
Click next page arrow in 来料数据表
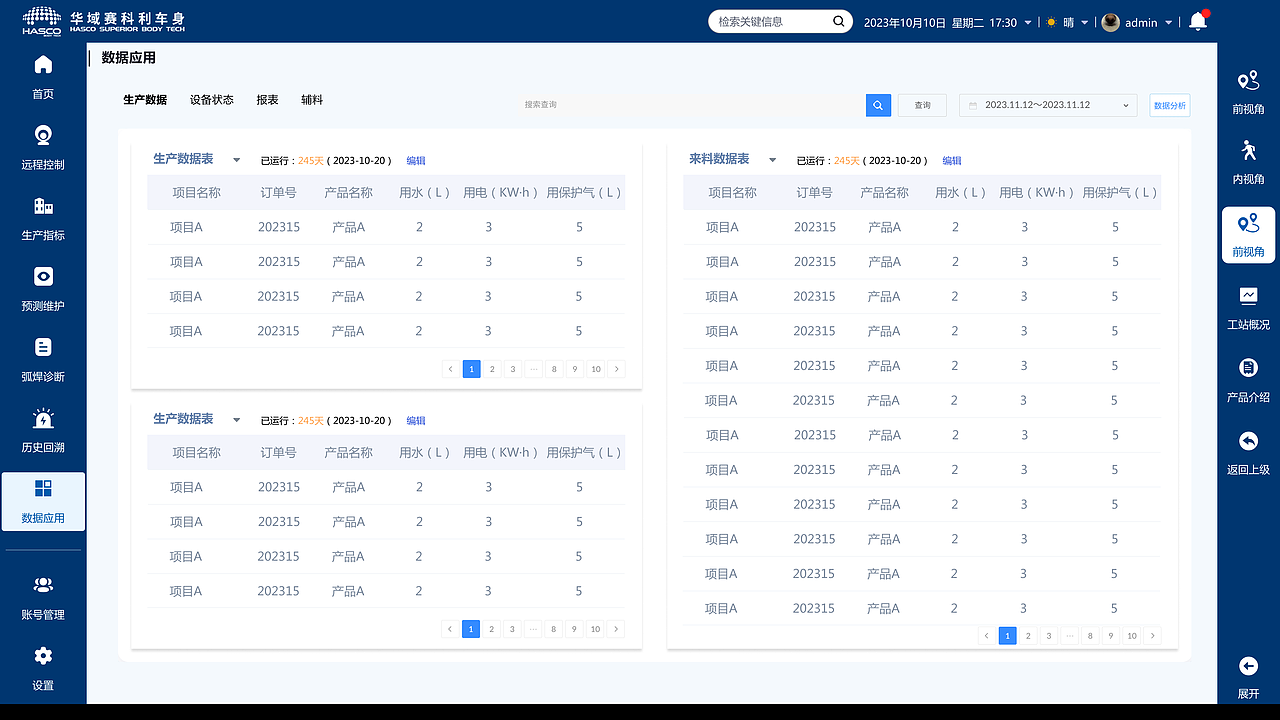coord(1153,636)
